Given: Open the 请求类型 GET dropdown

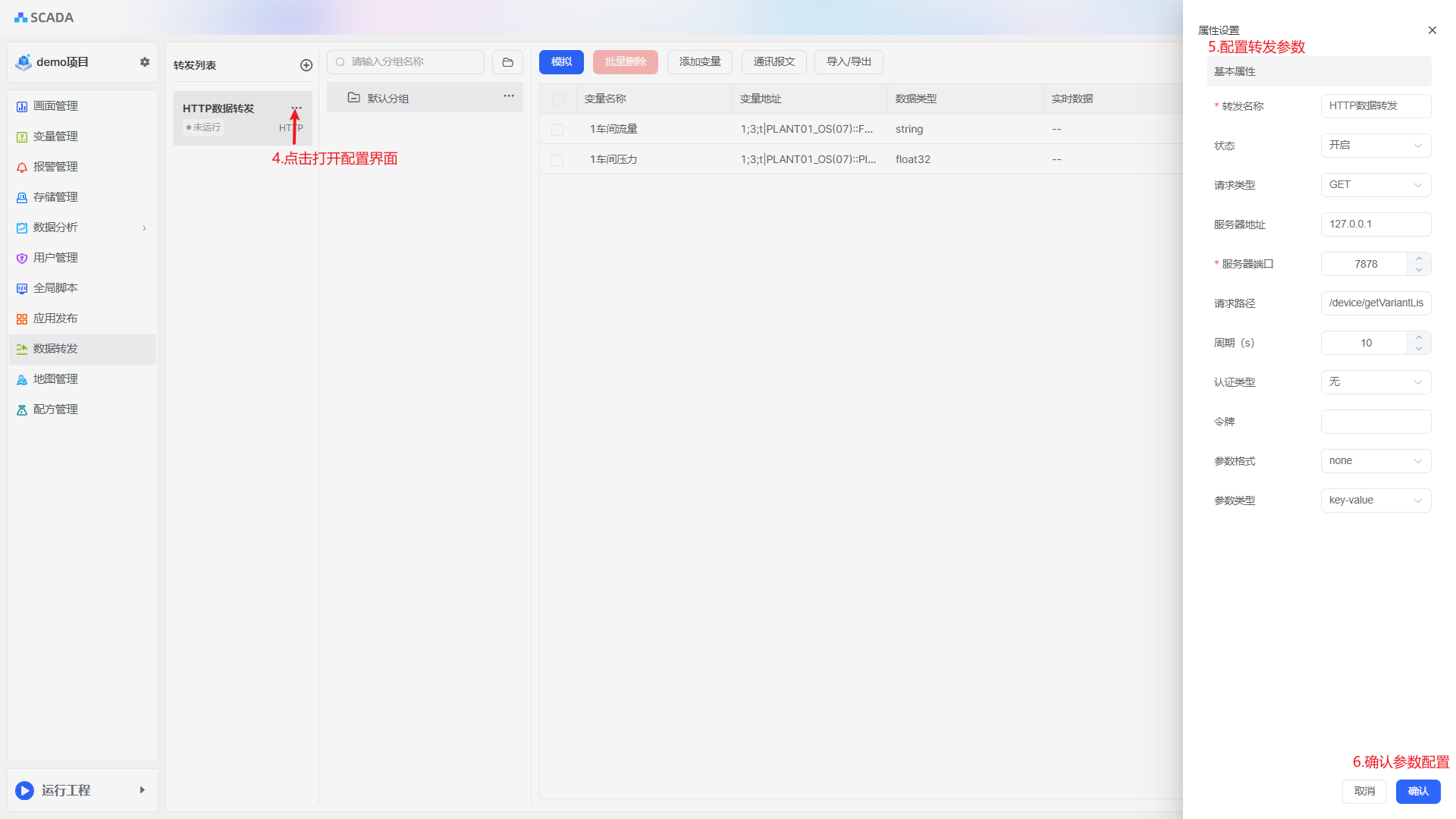Looking at the screenshot, I should click(1376, 185).
